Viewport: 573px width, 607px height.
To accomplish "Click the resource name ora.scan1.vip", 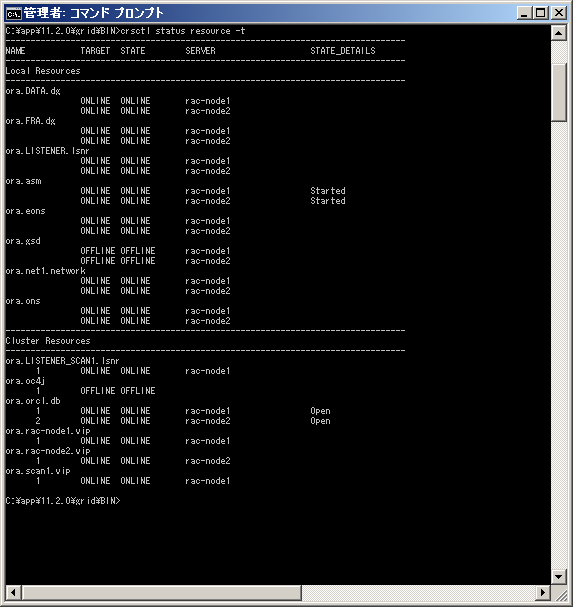I will point(38,471).
